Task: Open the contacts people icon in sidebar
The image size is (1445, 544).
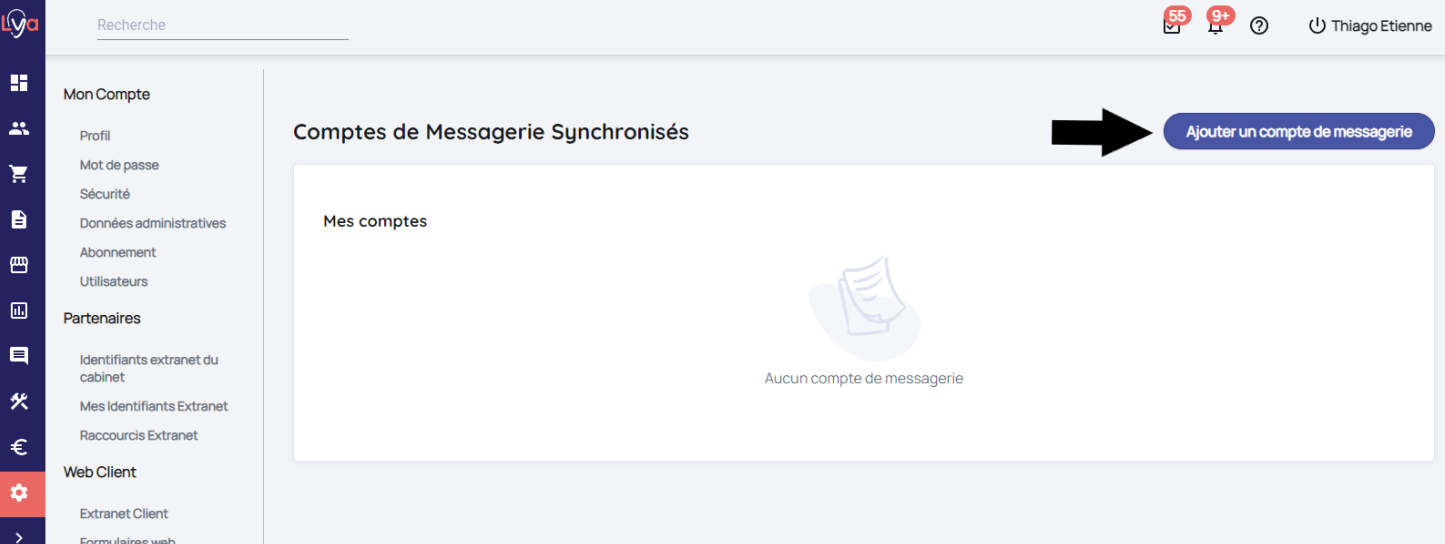Action: coord(19,128)
